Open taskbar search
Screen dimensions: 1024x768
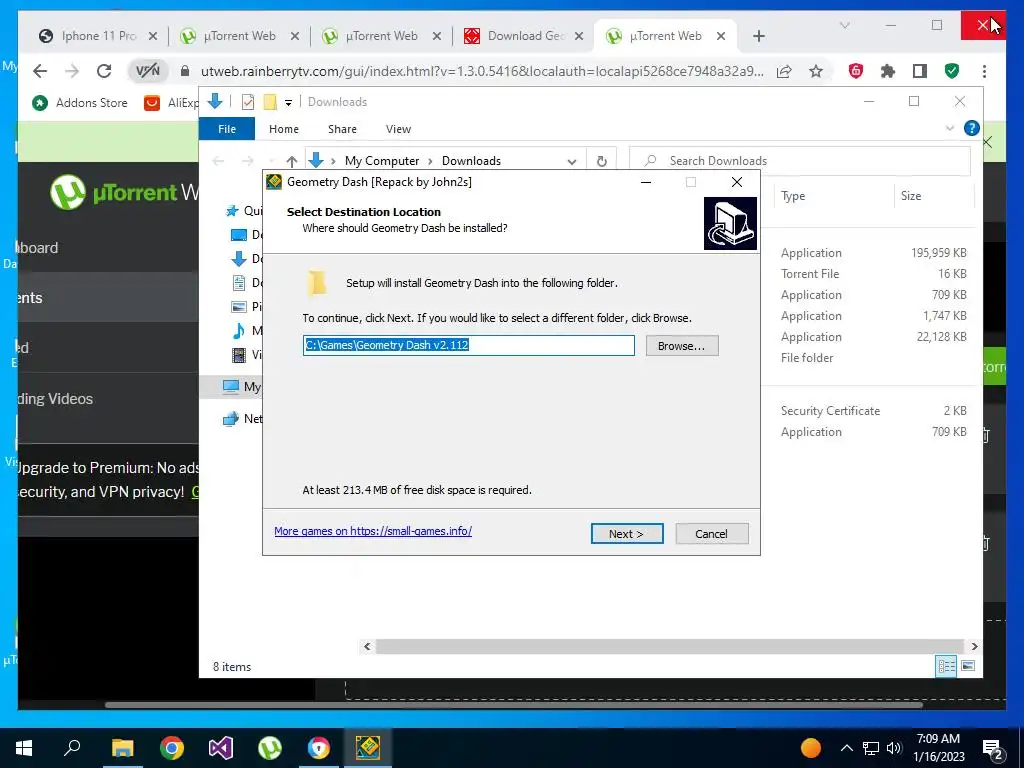click(x=72, y=748)
